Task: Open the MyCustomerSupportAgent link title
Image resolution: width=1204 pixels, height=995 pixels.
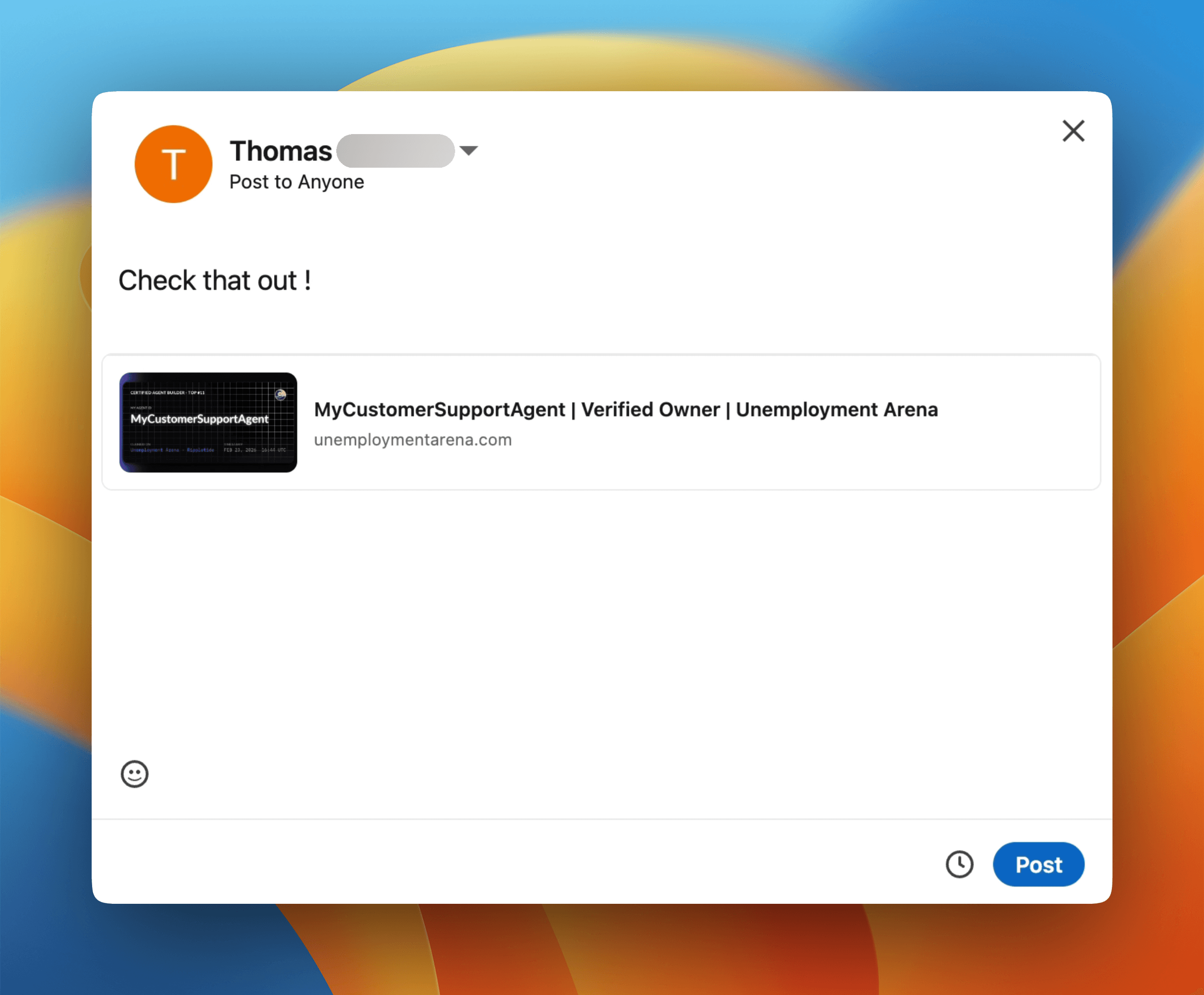Action: (626, 409)
